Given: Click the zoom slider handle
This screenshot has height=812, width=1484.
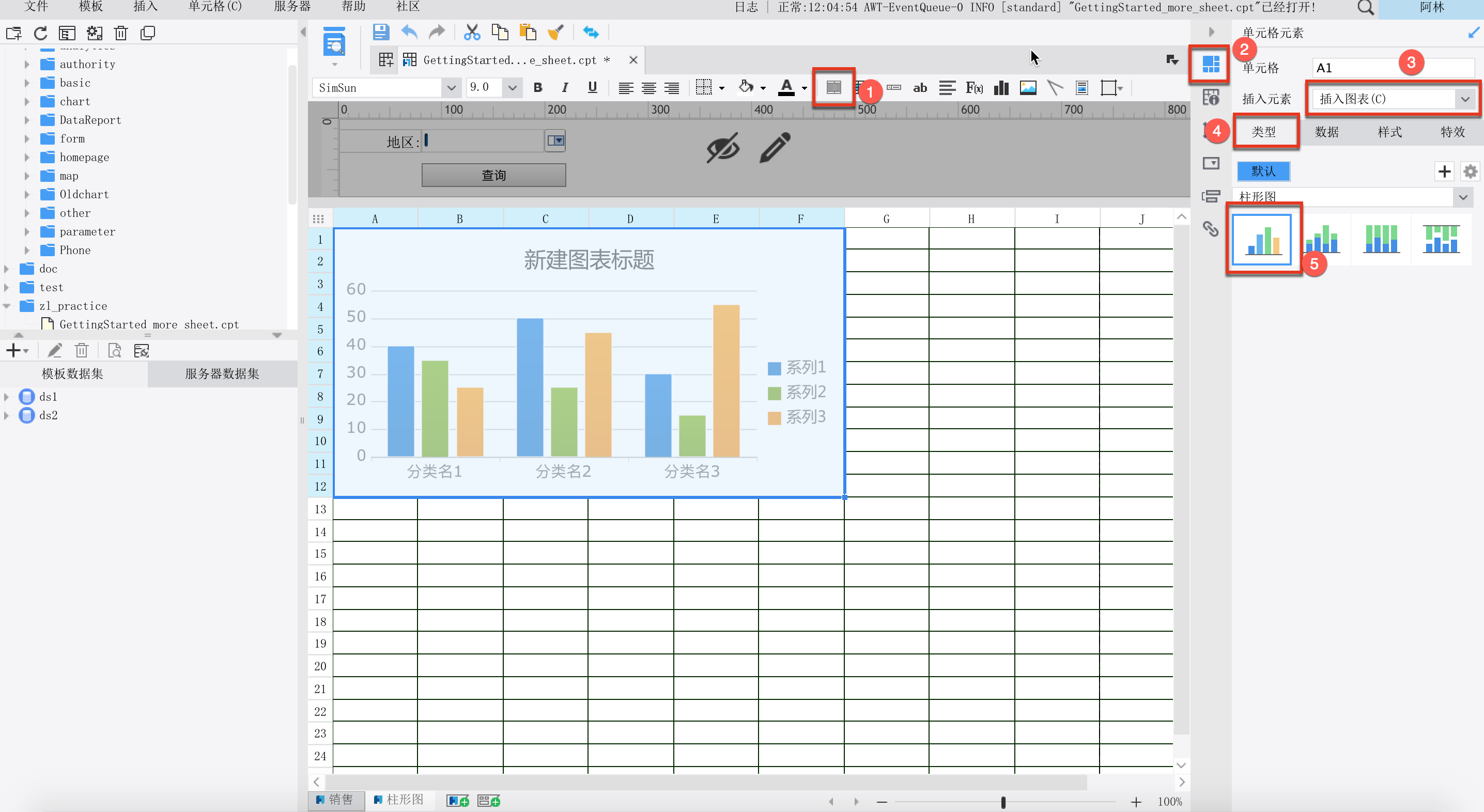Looking at the screenshot, I should [1003, 802].
